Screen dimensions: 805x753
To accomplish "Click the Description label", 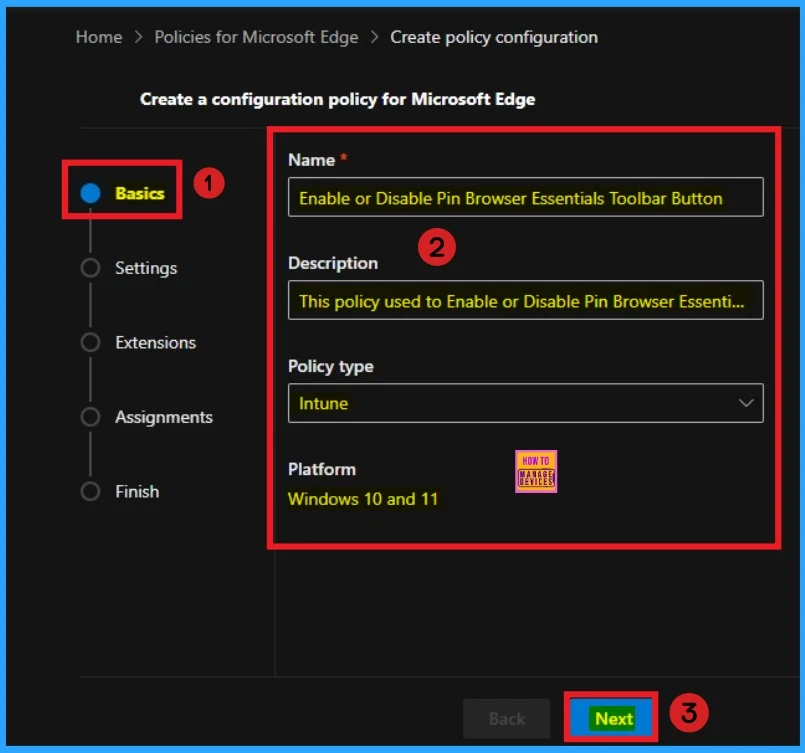I will (333, 263).
